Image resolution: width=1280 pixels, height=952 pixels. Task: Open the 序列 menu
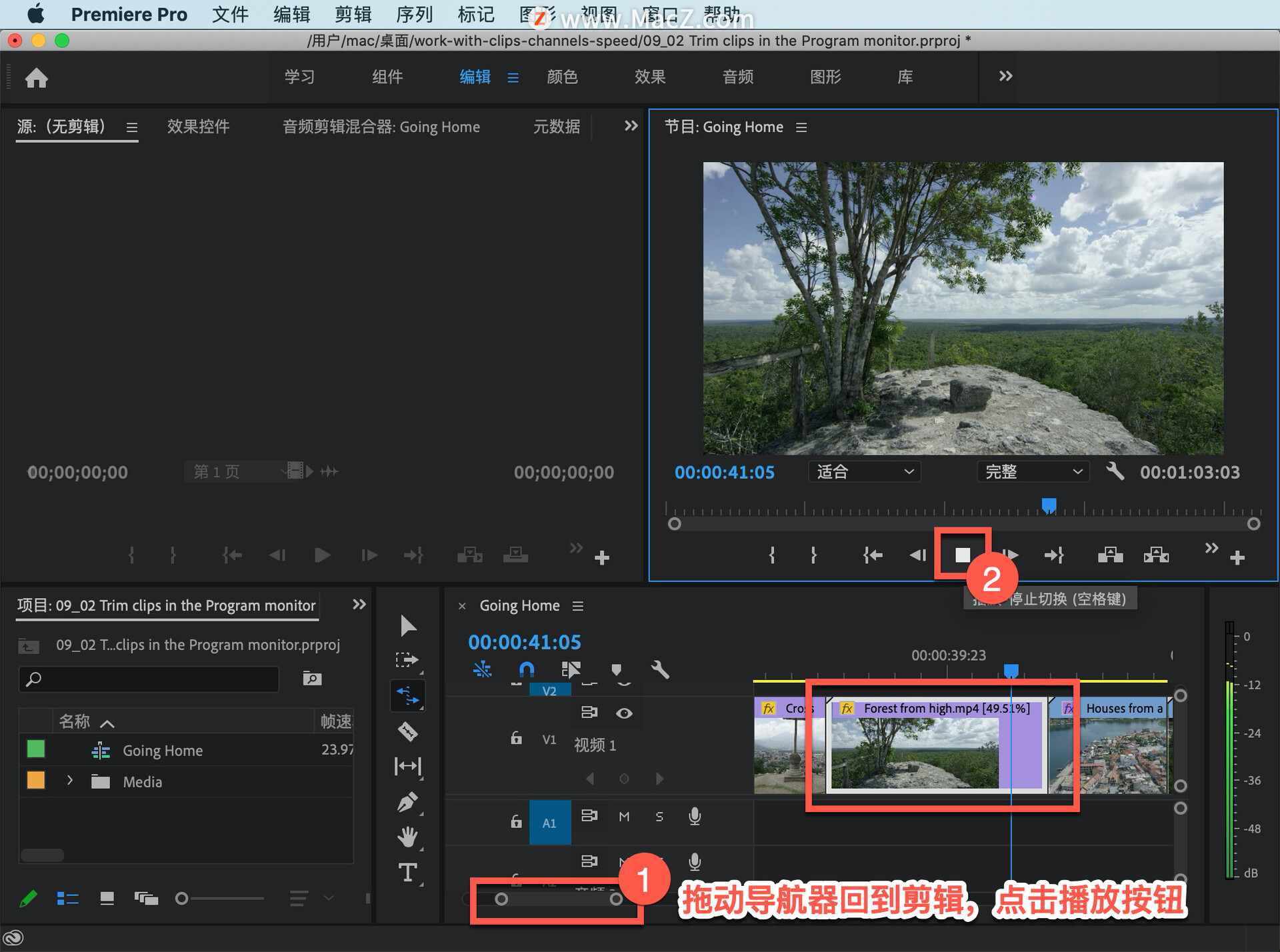coord(415,15)
